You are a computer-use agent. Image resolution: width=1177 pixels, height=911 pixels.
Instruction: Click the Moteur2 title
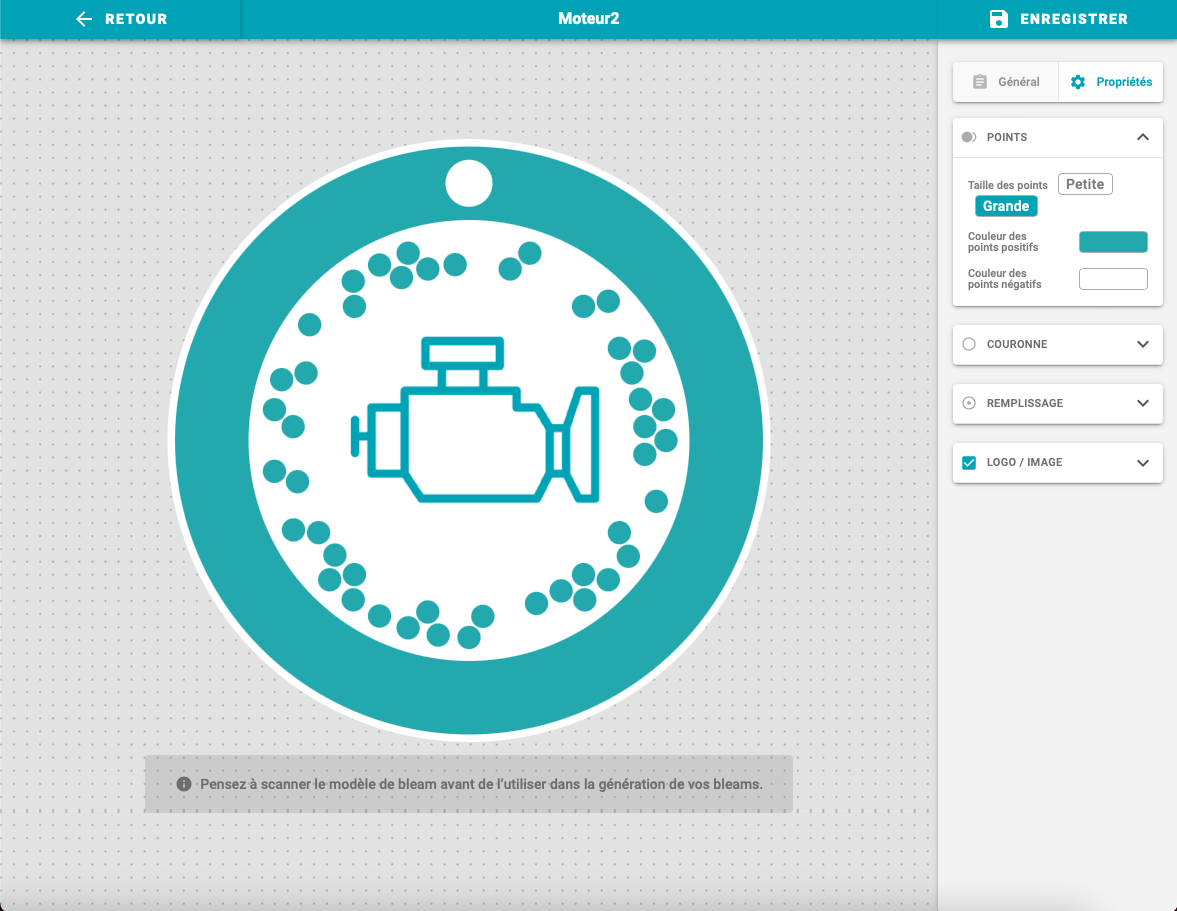tap(588, 19)
